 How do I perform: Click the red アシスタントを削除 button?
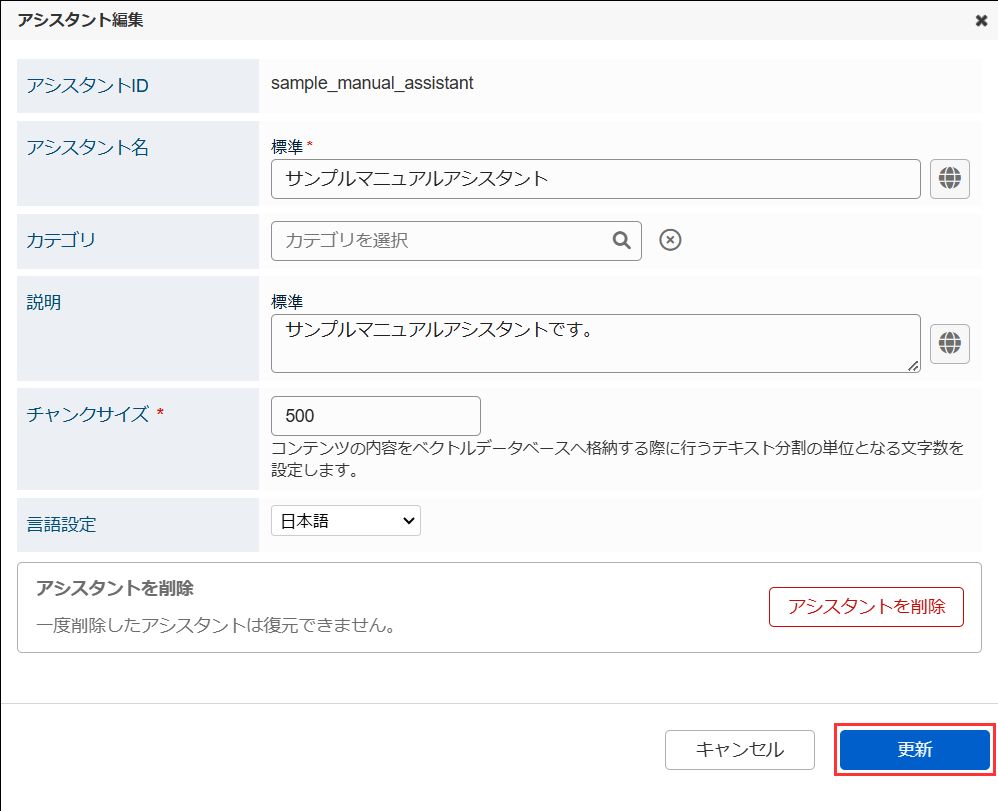pyautogui.click(x=866, y=606)
